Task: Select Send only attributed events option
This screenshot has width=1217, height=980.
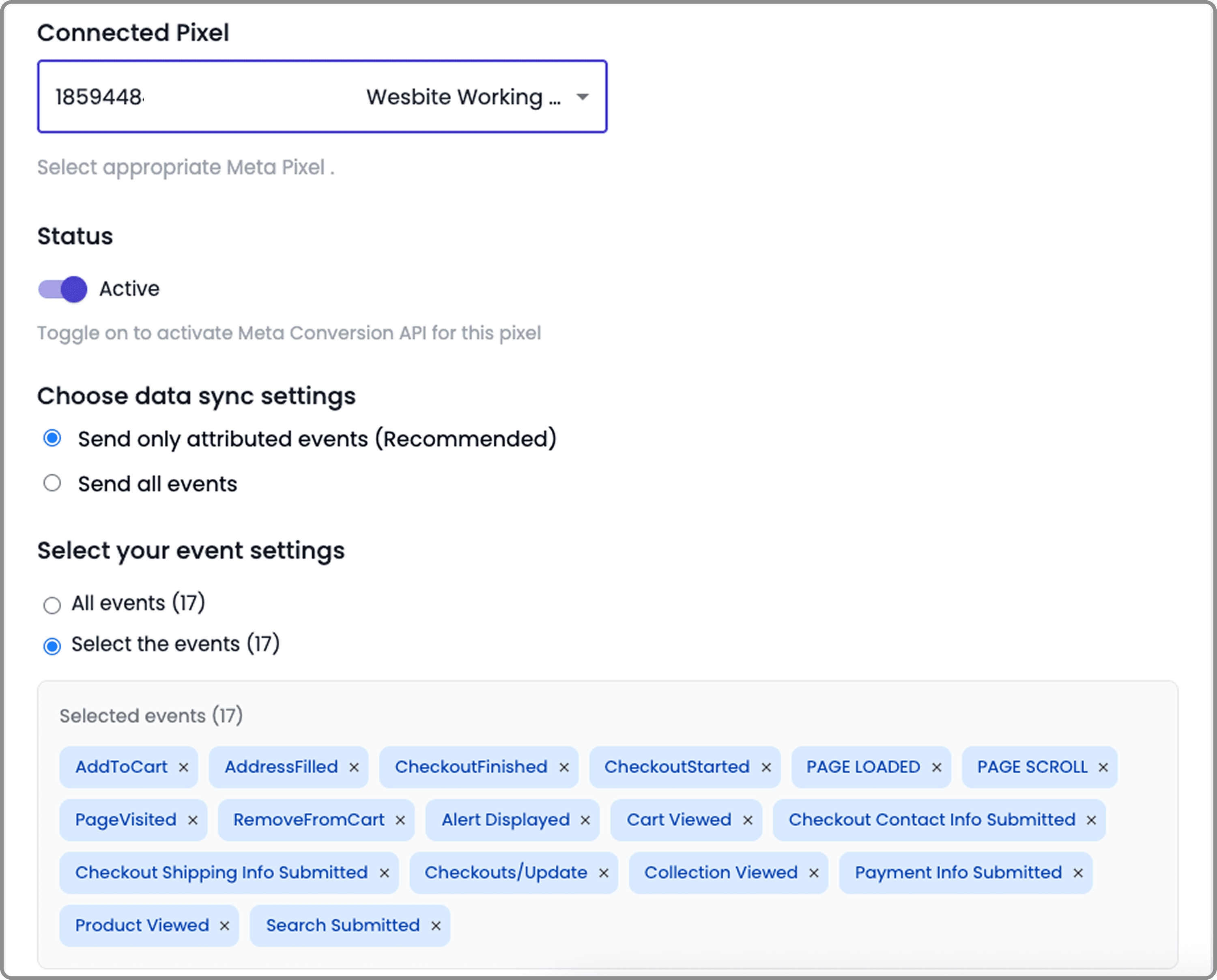Action: tap(52, 439)
